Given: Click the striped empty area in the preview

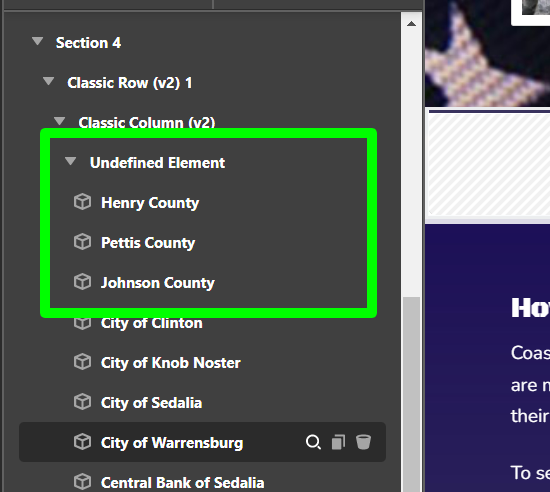Looking at the screenshot, I should pyautogui.click(x=489, y=164).
